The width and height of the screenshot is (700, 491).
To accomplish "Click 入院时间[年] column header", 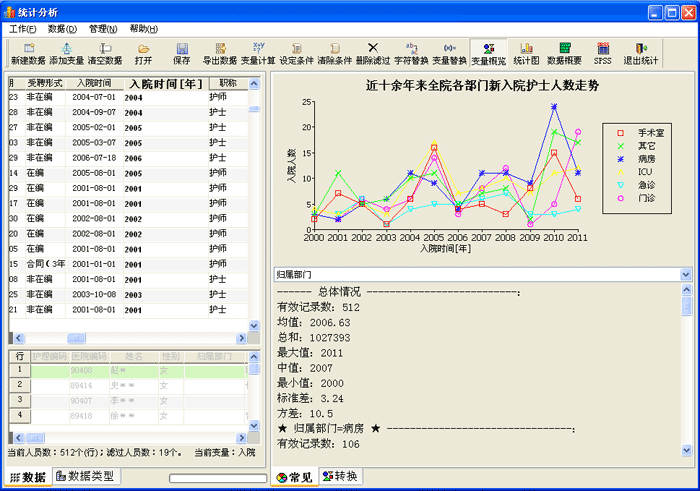I will click(x=166, y=83).
